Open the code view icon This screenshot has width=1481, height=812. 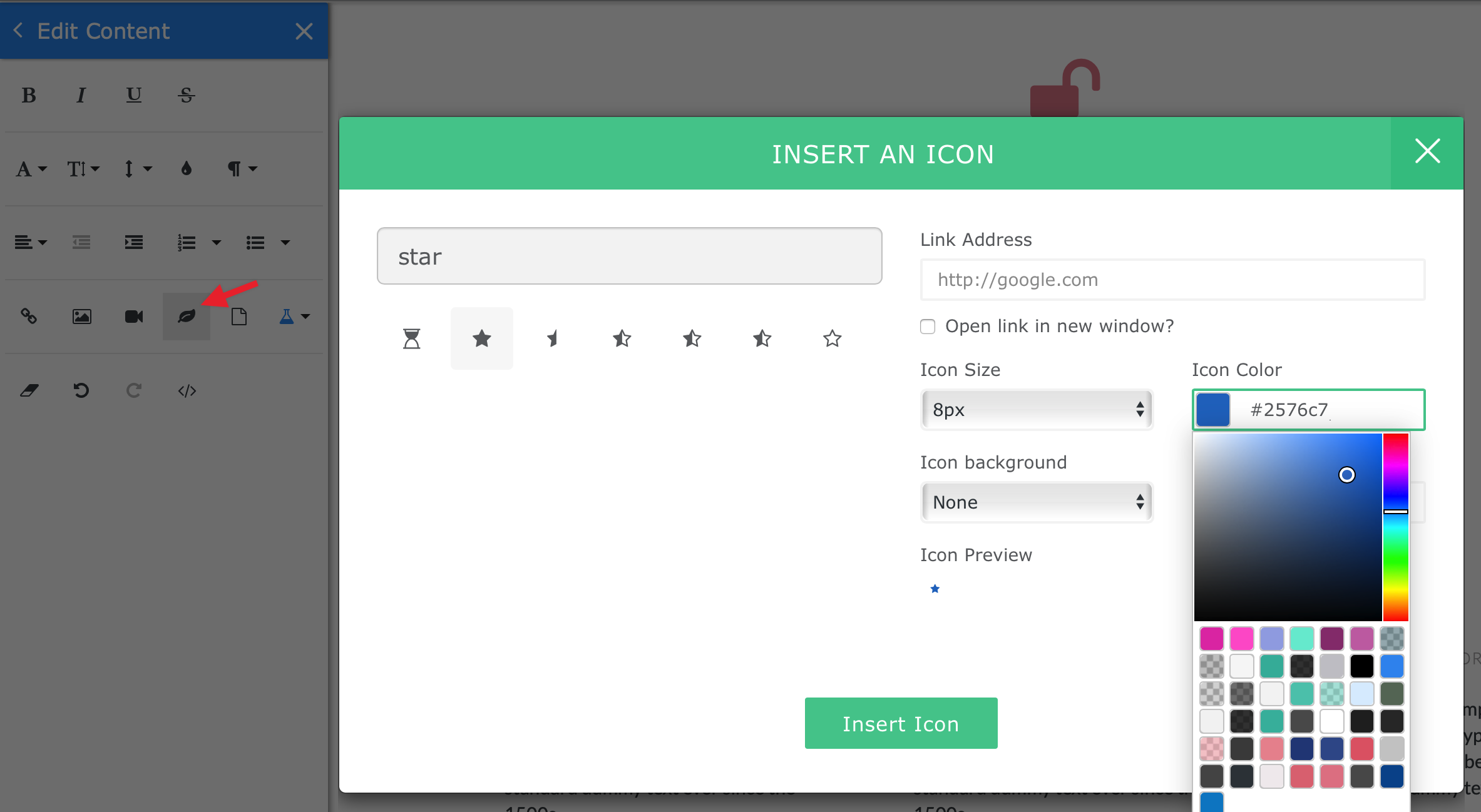click(187, 391)
